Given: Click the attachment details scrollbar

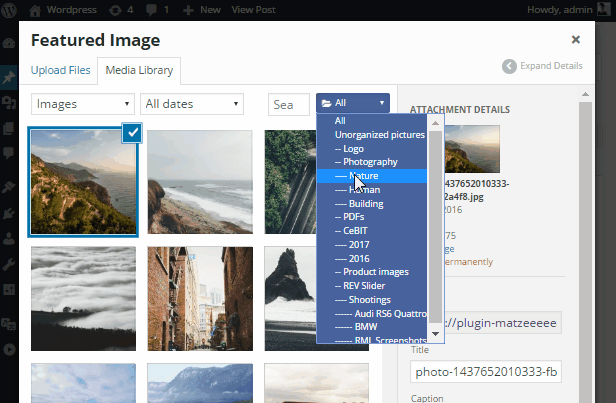Looking at the screenshot, I should (x=585, y=251).
